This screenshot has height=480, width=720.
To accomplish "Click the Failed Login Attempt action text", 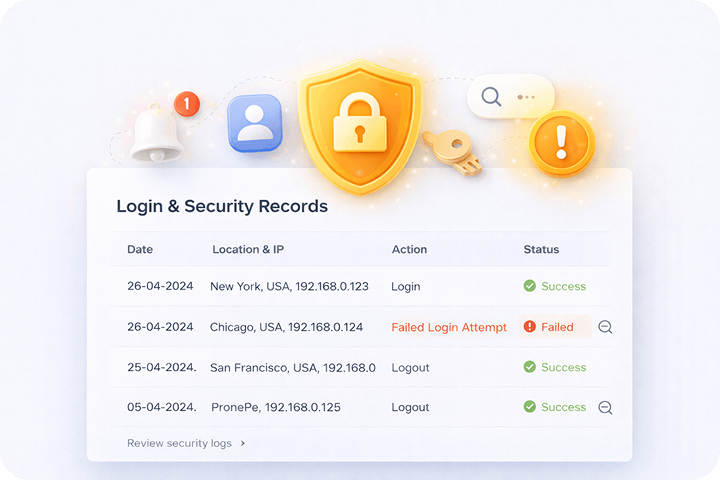I will pyautogui.click(x=449, y=327).
